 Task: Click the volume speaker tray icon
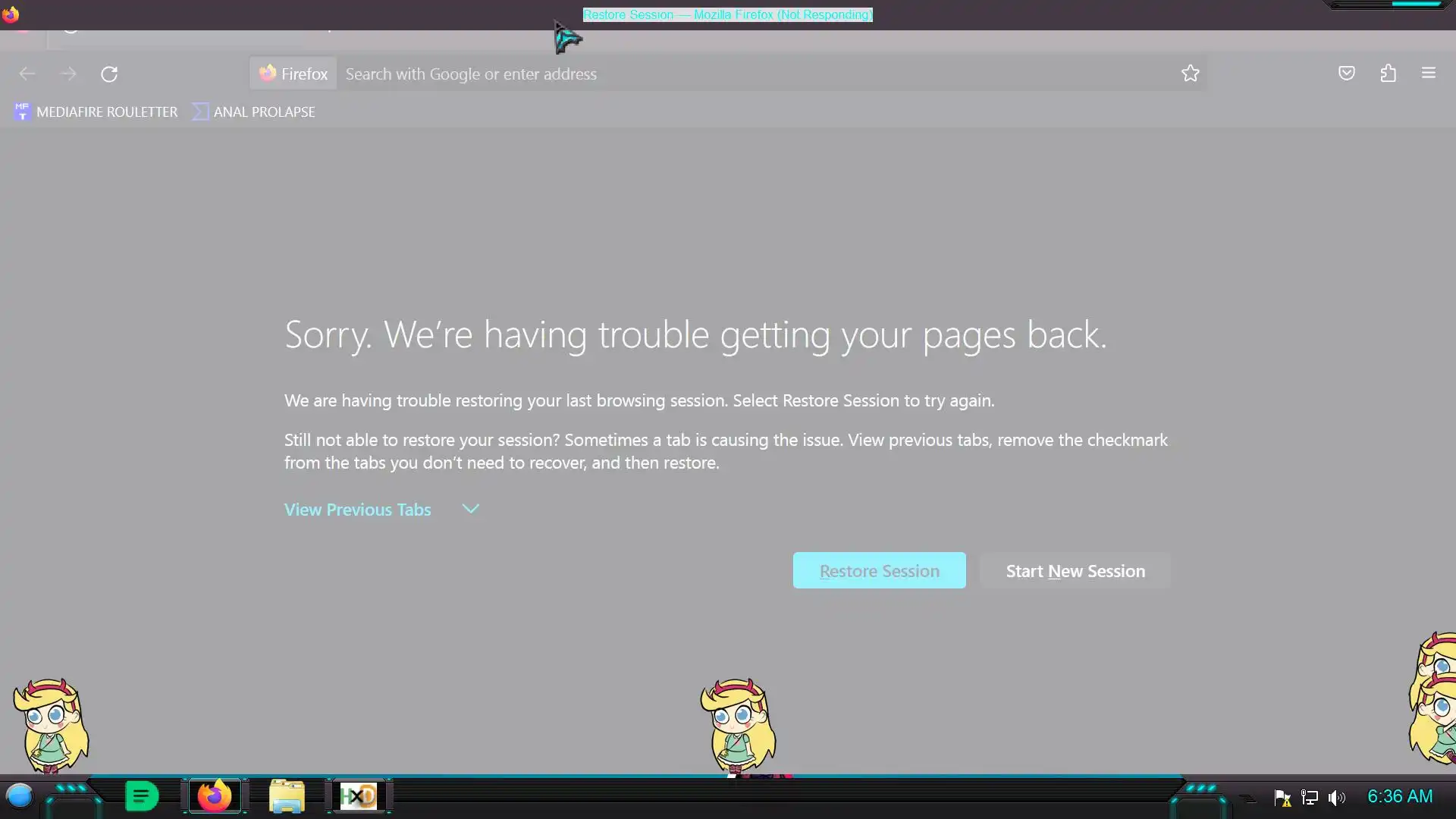pos(1336,798)
